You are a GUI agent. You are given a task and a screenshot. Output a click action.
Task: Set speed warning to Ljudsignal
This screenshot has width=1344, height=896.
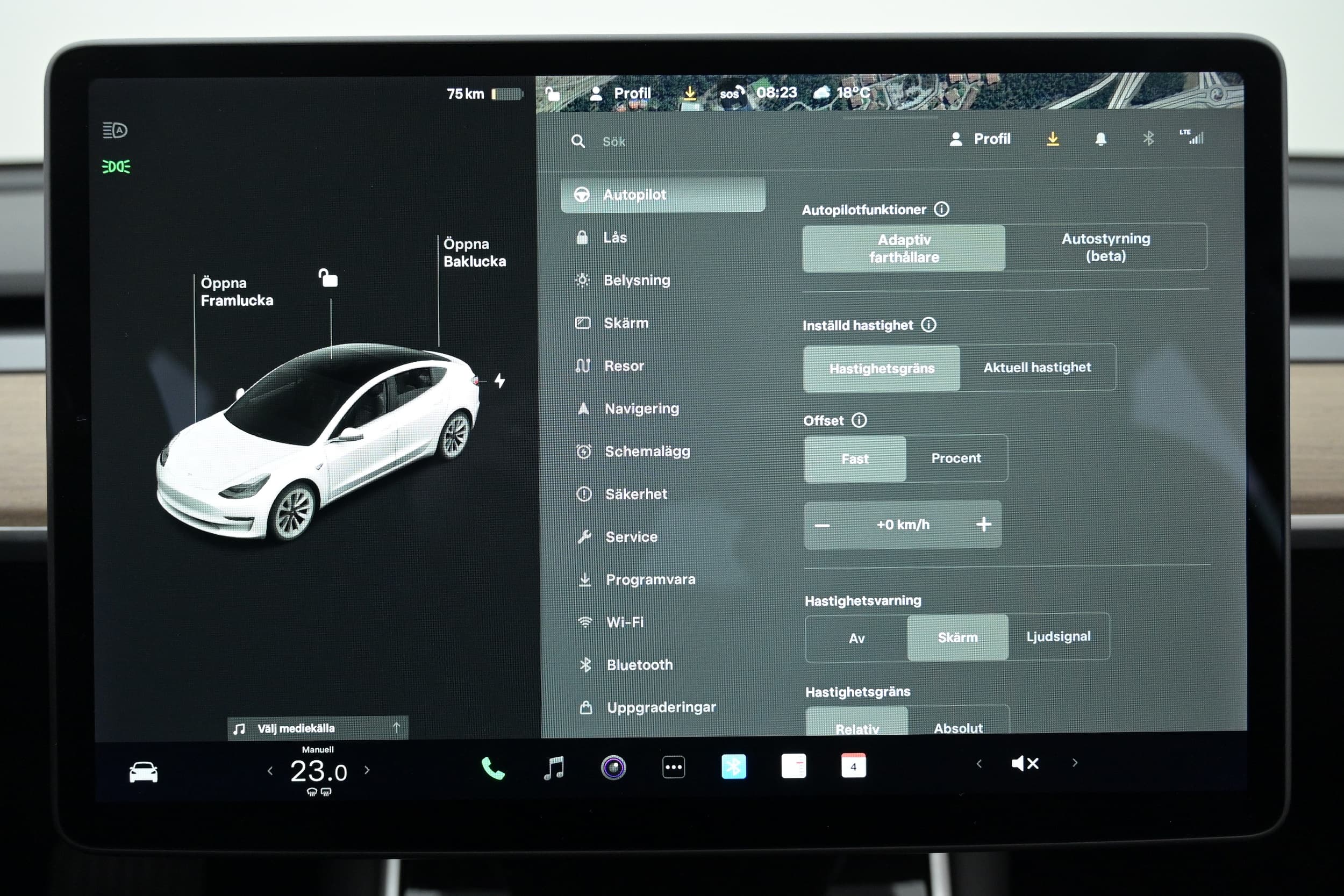[1059, 636]
